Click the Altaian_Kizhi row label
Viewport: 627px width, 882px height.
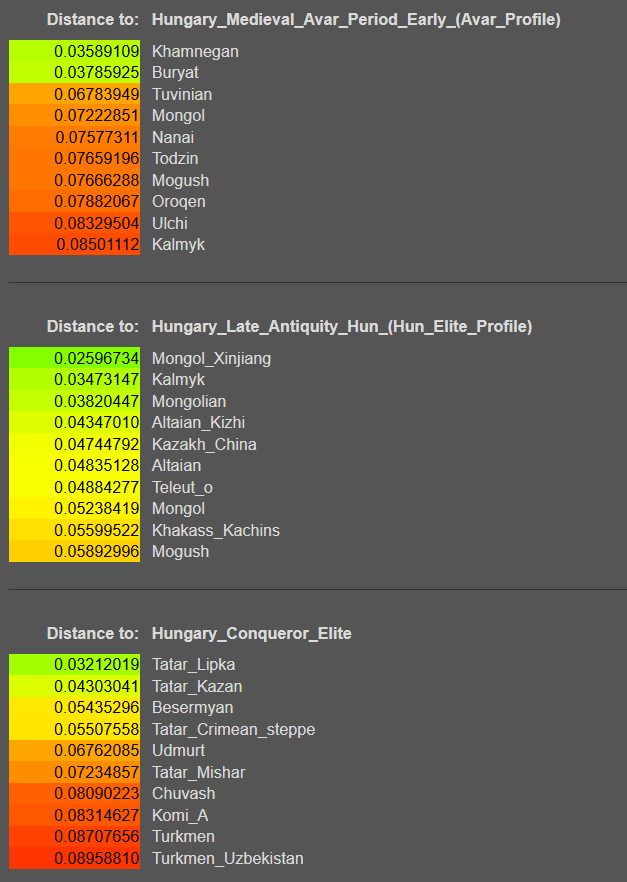(x=199, y=422)
